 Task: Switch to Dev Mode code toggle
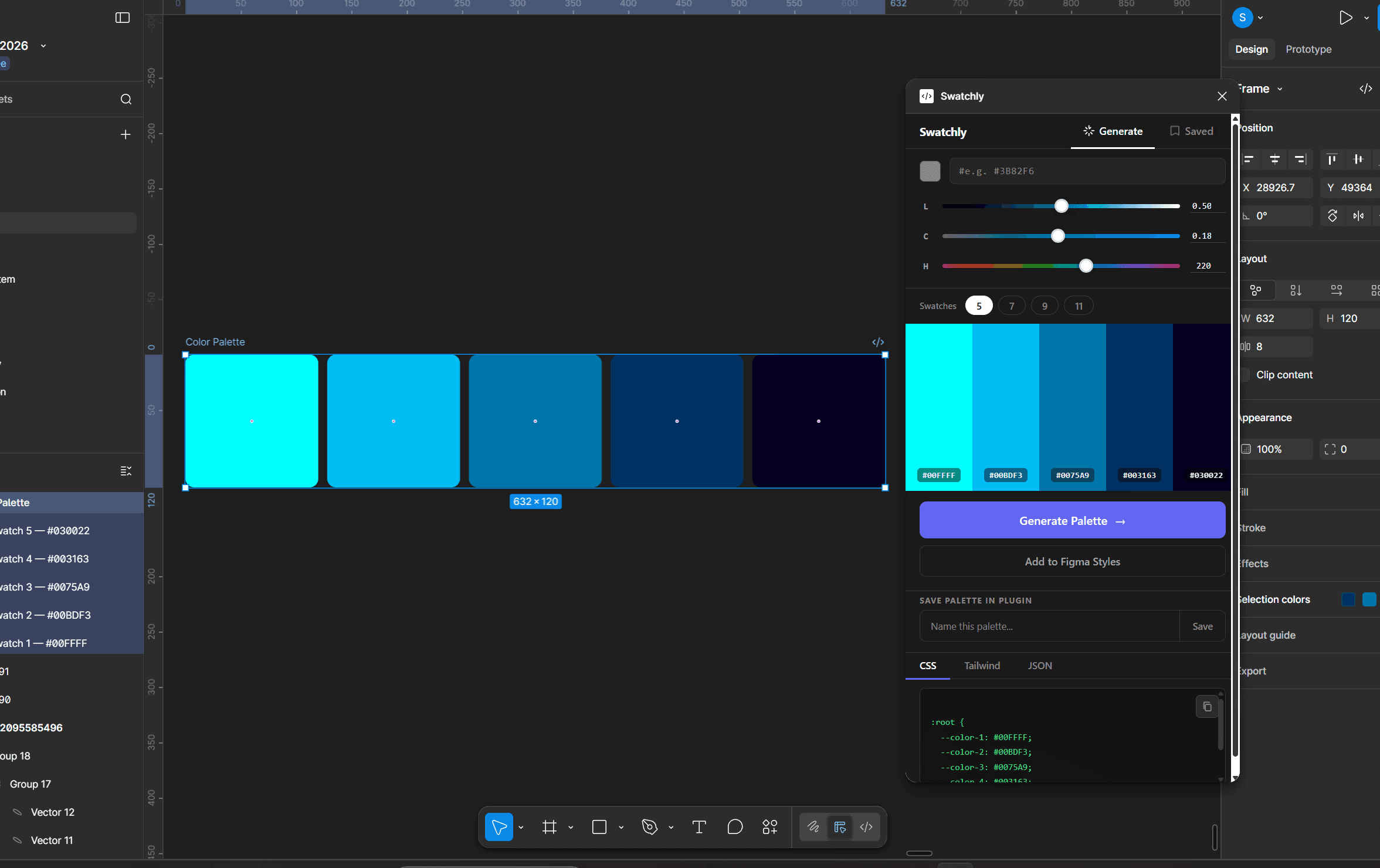click(x=866, y=827)
